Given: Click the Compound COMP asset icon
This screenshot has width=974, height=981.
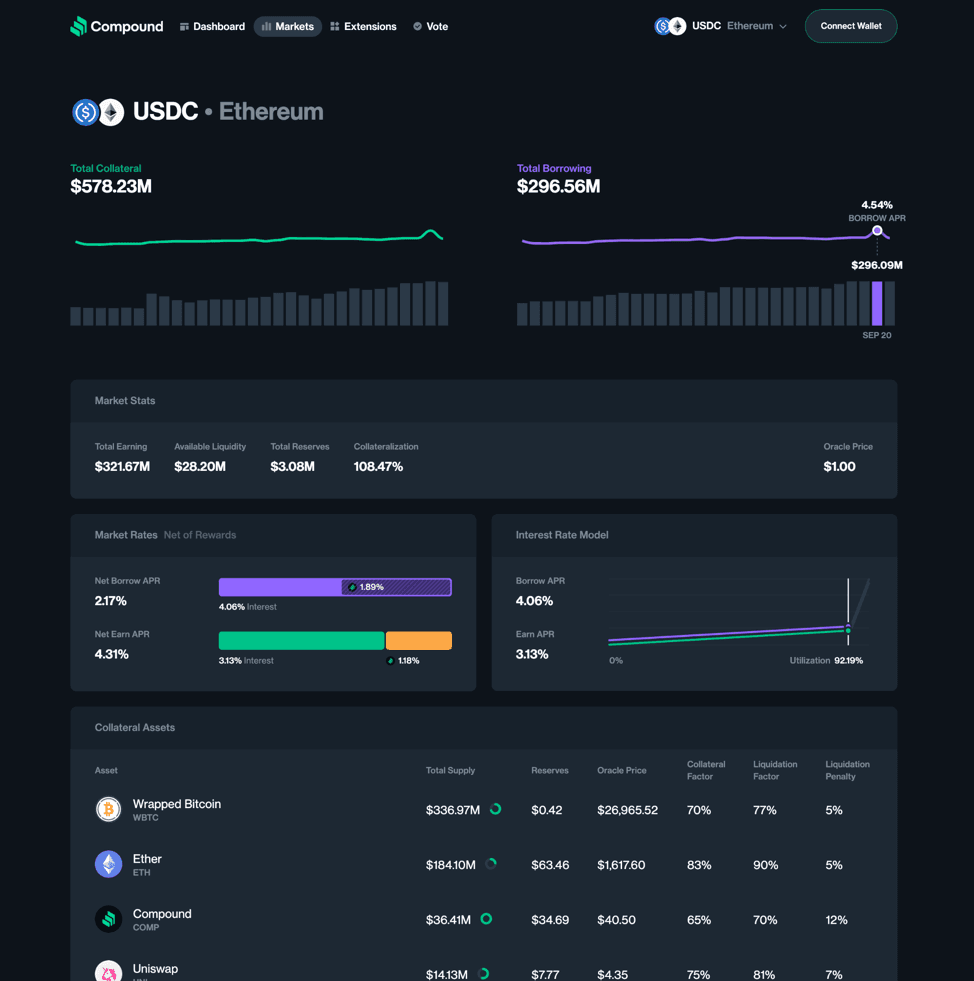Looking at the screenshot, I should coord(108,919).
